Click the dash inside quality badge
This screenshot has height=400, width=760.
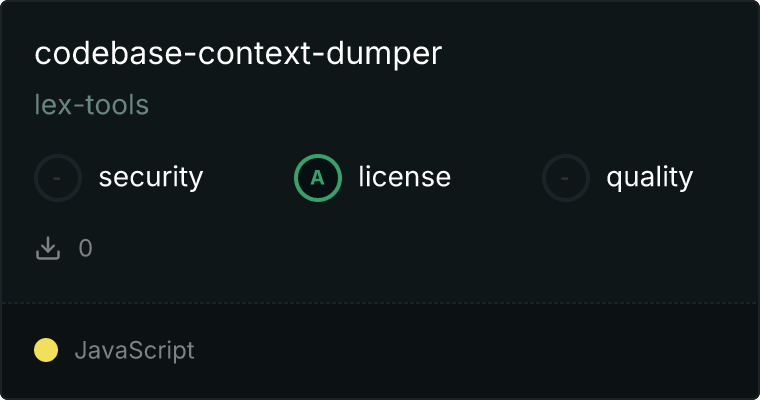click(565, 178)
